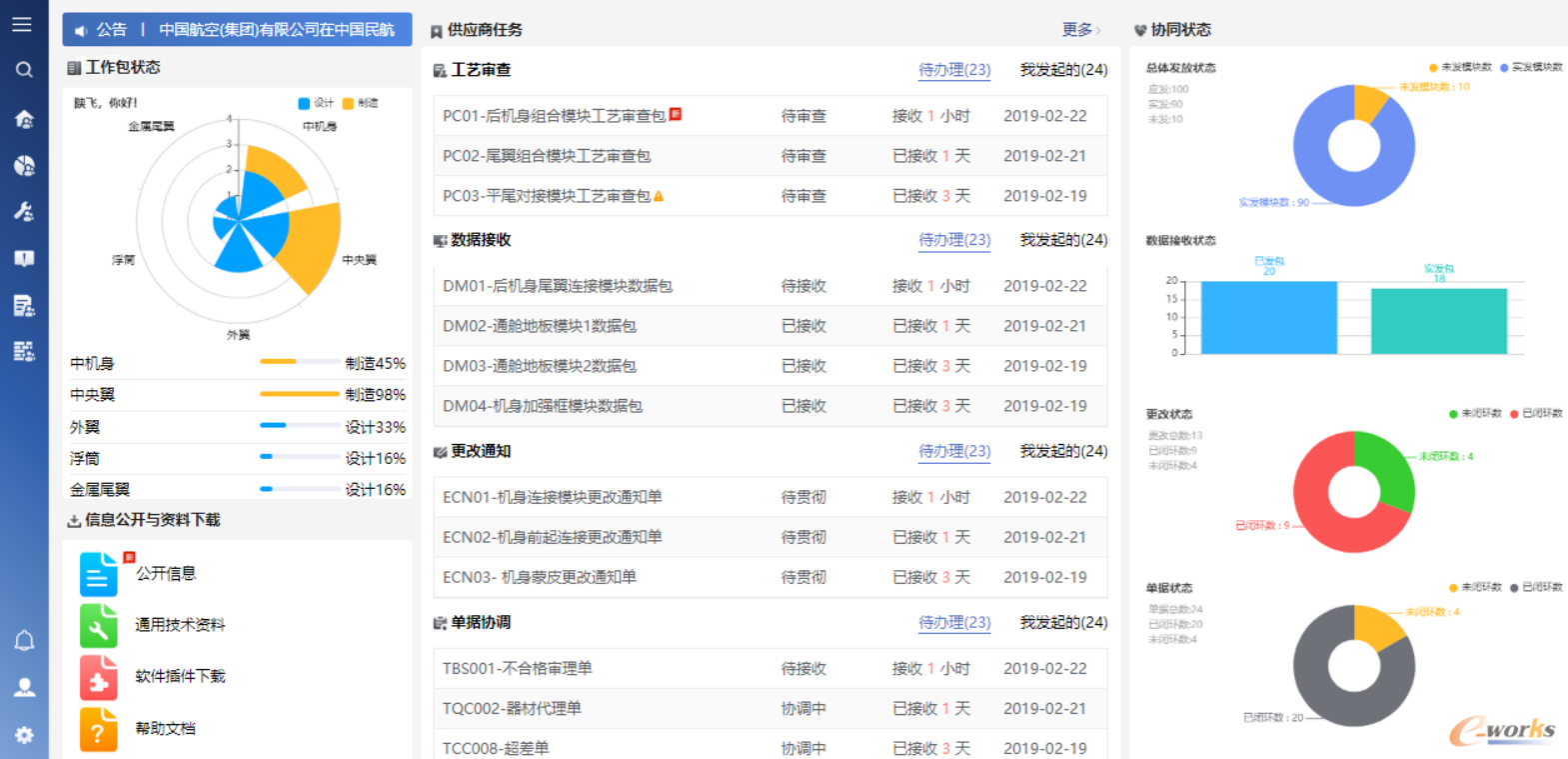
Task: Toggle the 制造 legend on radar chart
Action: pos(361,103)
